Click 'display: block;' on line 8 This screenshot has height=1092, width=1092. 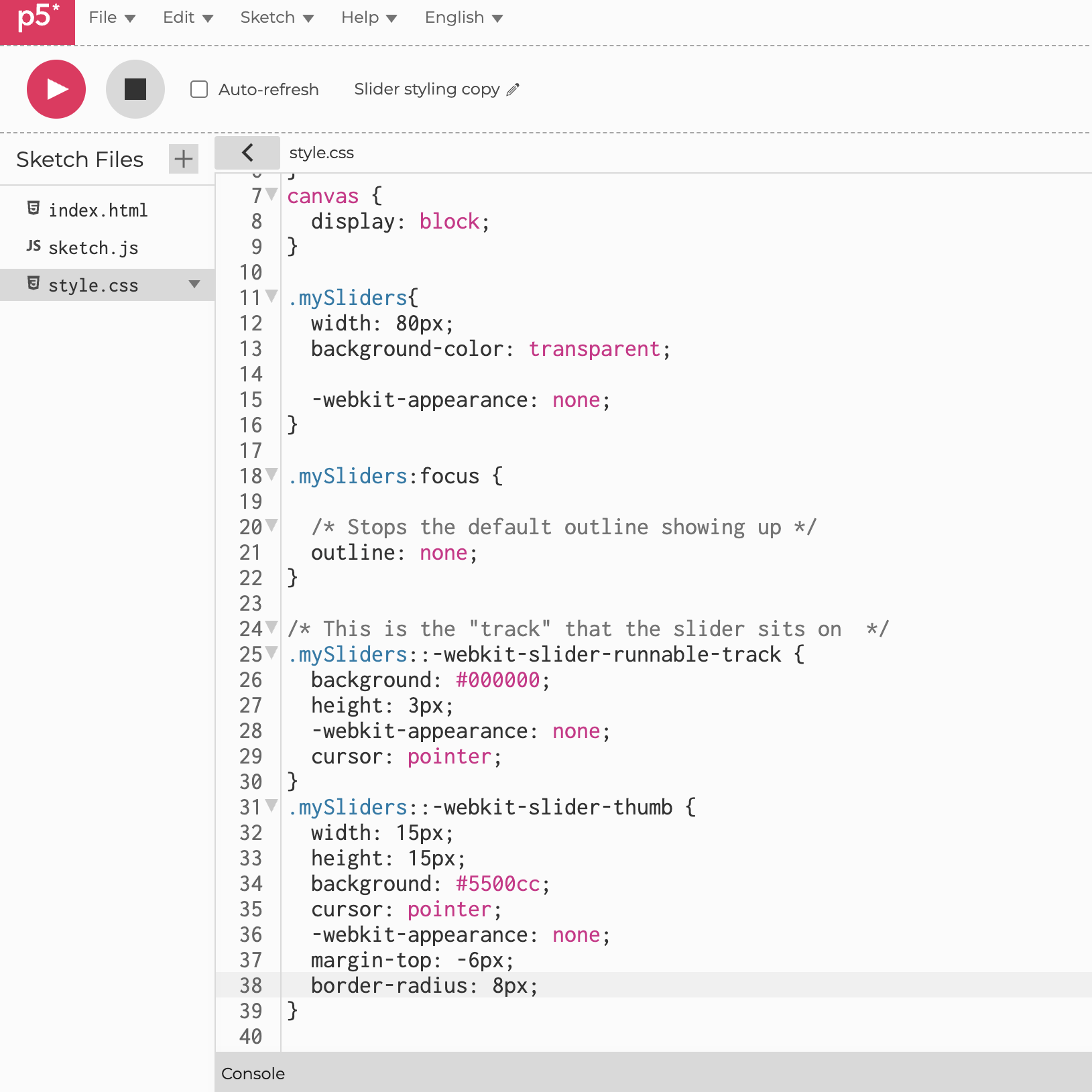pyautogui.click(x=400, y=222)
